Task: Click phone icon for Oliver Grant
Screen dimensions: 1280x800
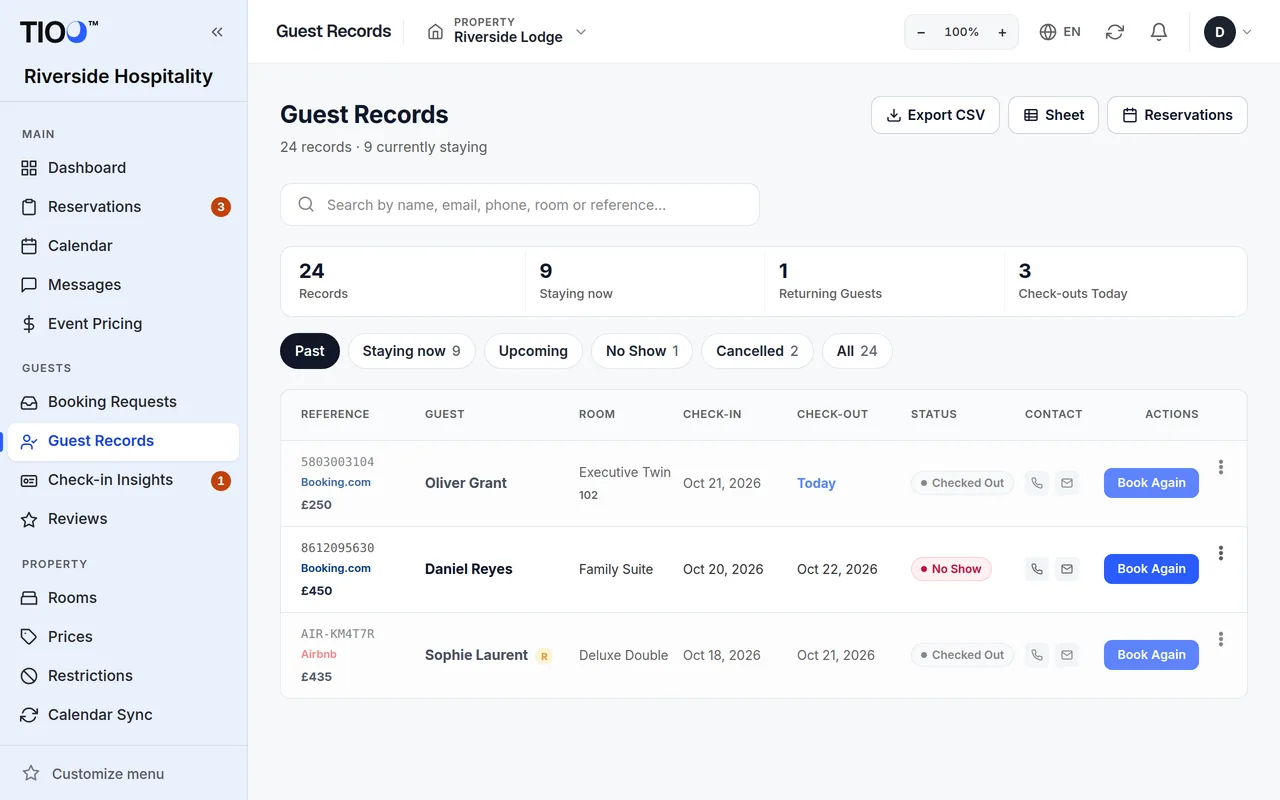Action: [x=1037, y=483]
